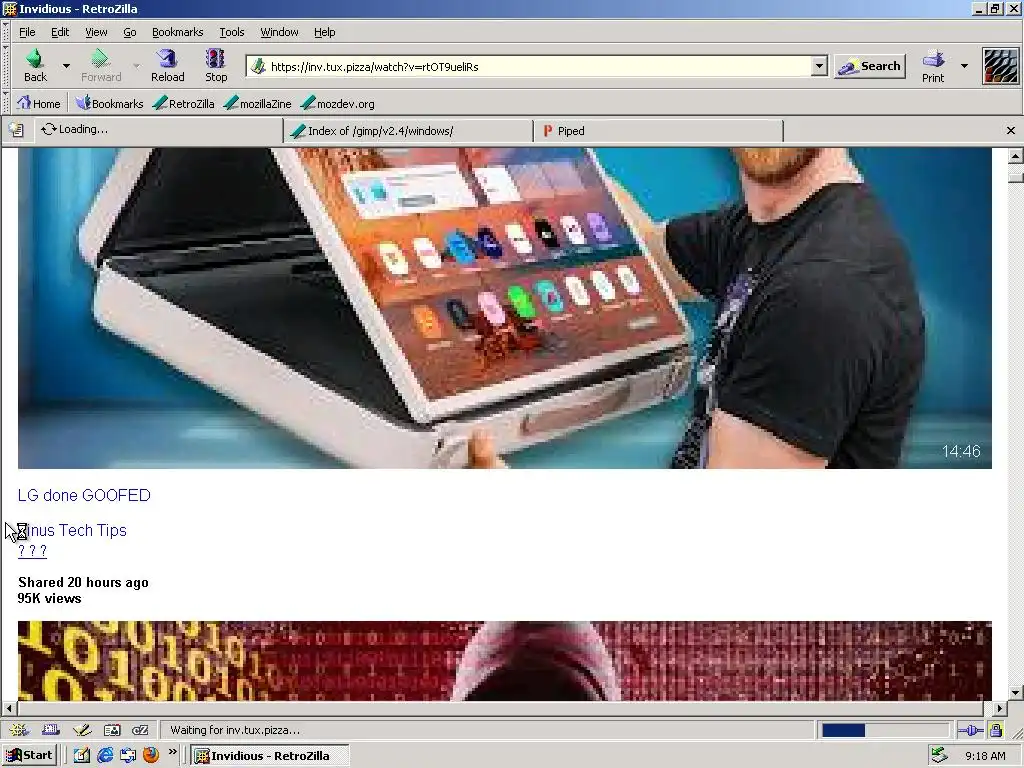Click the horizontal scrollbar right arrow
Image resolution: width=1024 pixels, height=768 pixels.
pyautogui.click(x=1000, y=708)
